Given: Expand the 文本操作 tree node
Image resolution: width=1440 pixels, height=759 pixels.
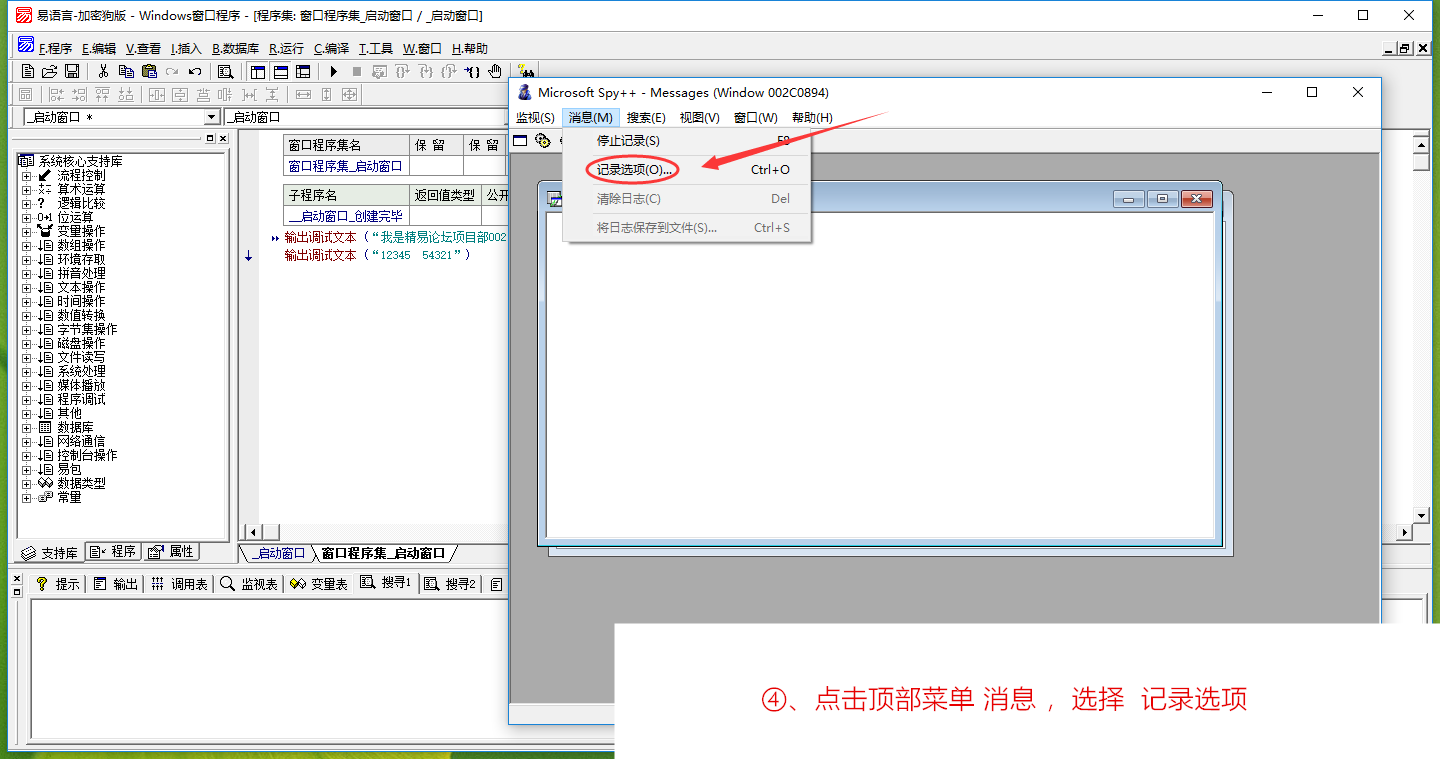Looking at the screenshot, I should click(x=26, y=287).
